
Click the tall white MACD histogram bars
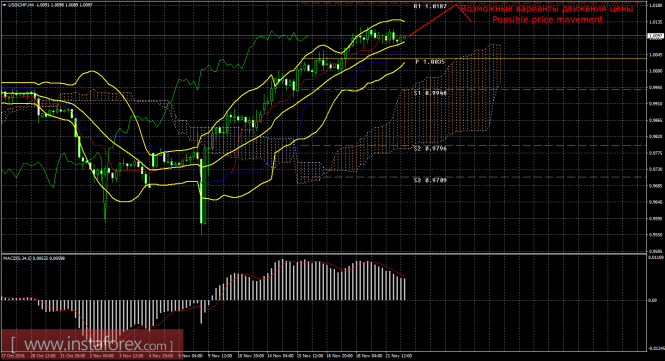339,281
